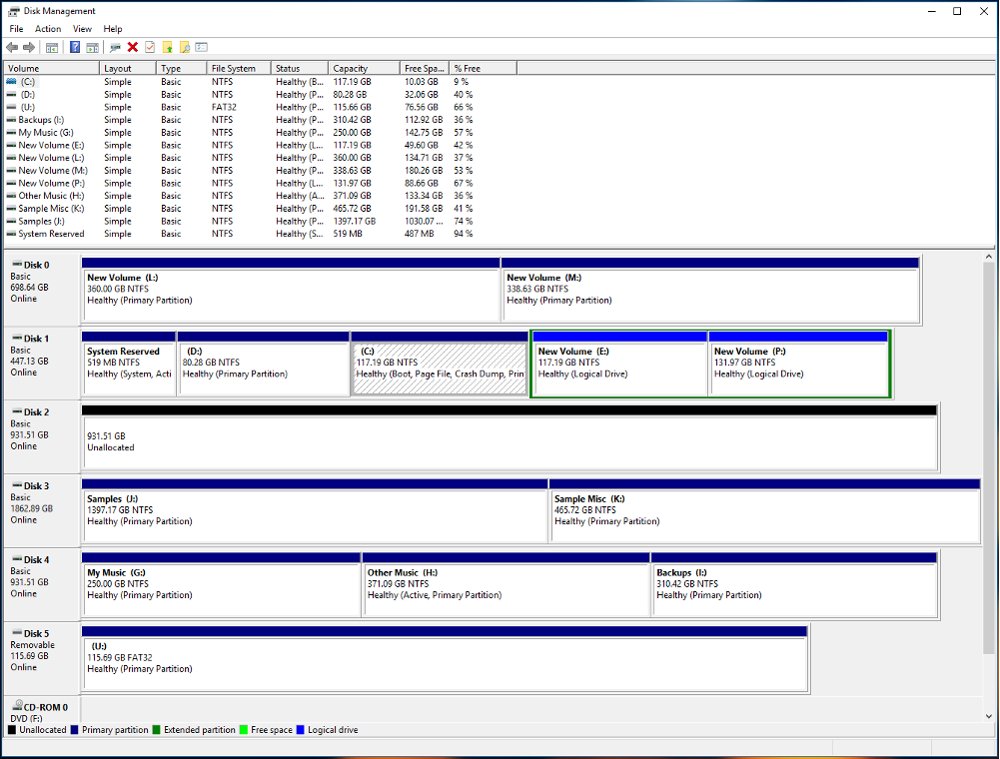Sort by the Capacity column header

click(x=364, y=68)
